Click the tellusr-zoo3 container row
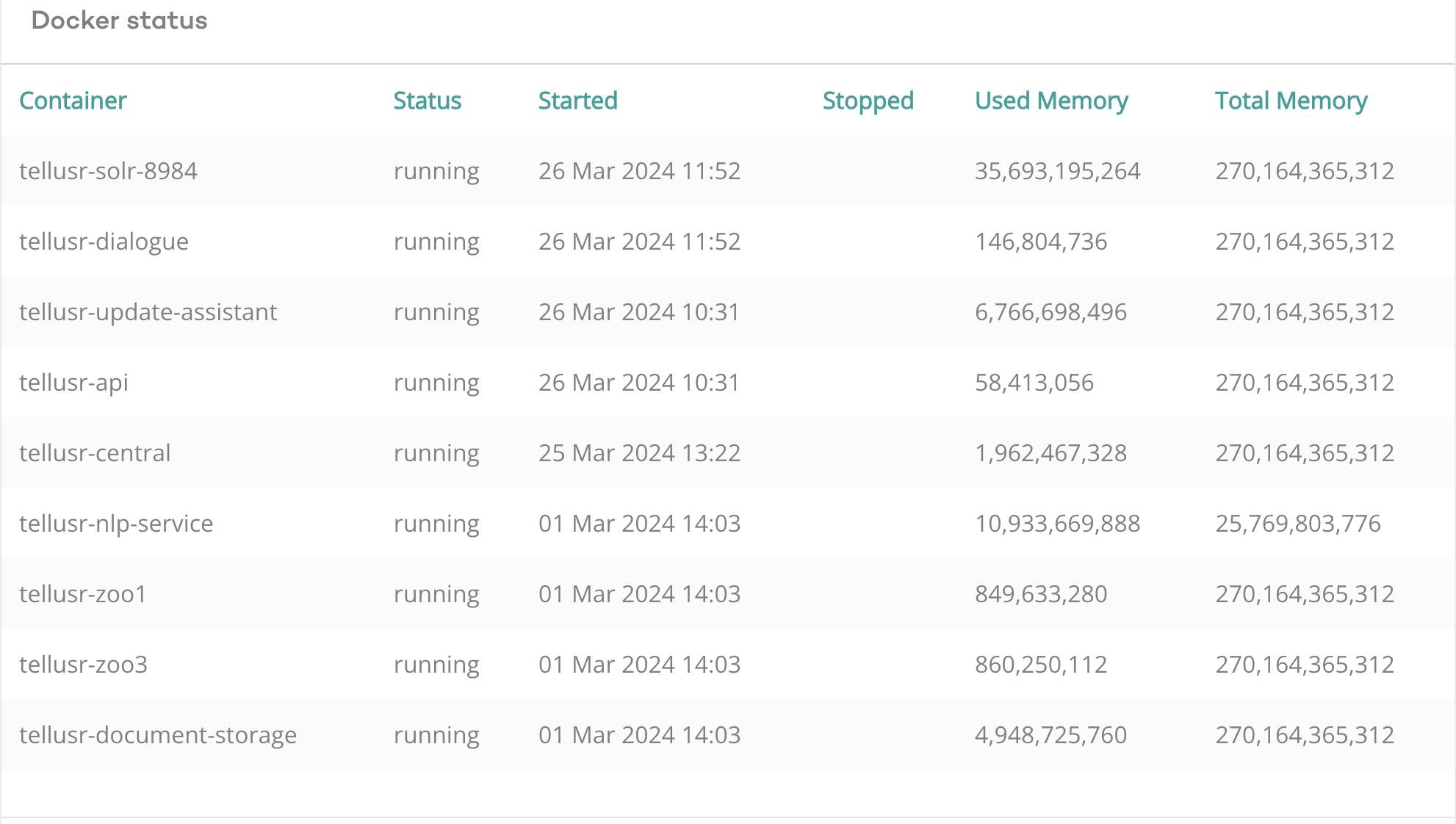The width and height of the screenshot is (1456, 824). (x=83, y=665)
